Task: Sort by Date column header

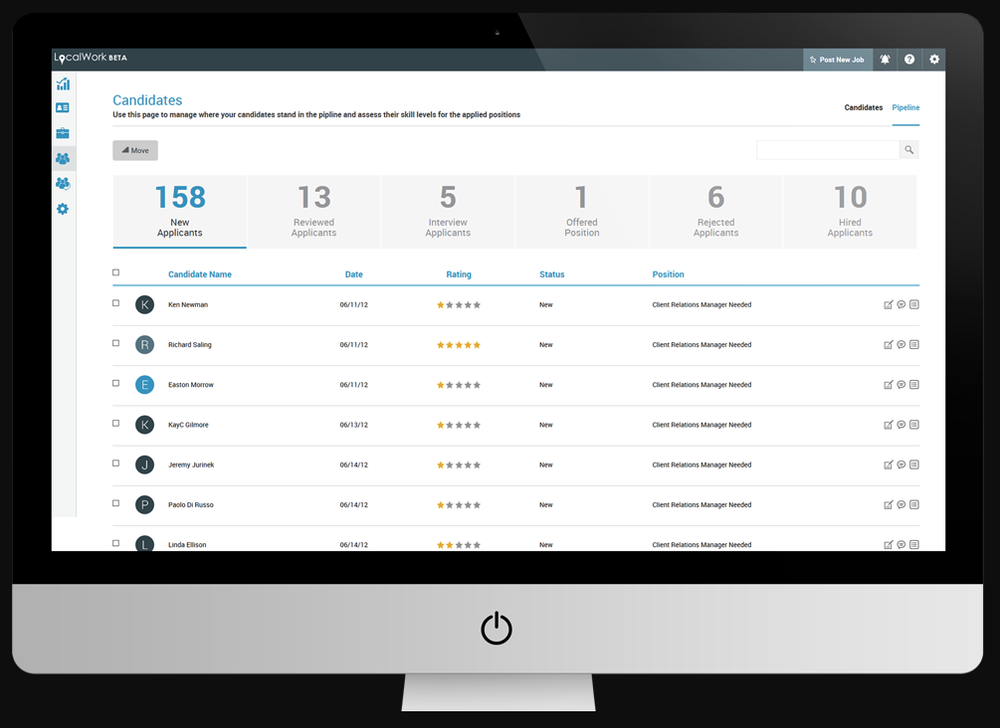Action: click(x=354, y=274)
